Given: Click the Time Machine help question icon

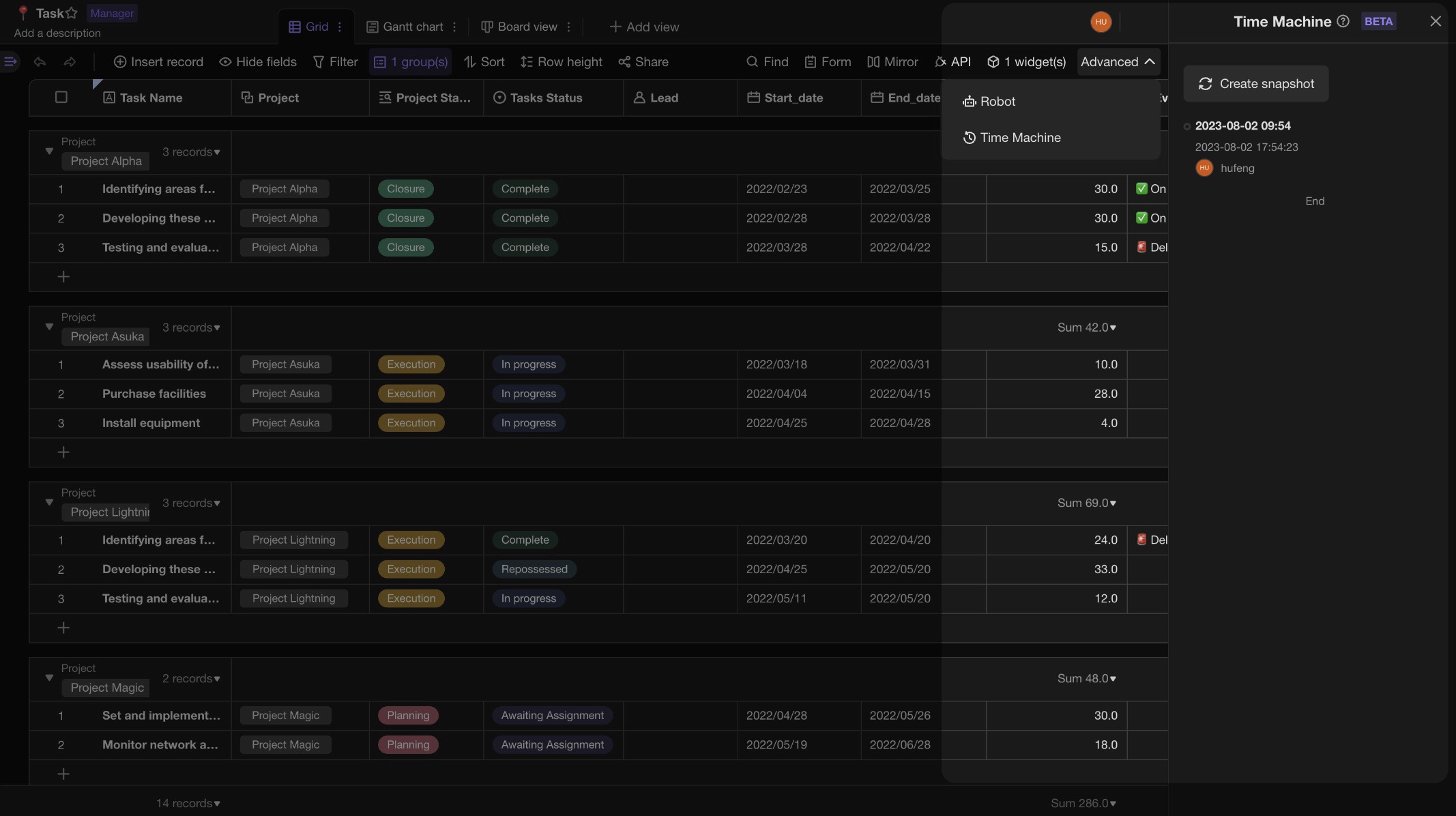Looking at the screenshot, I should pyautogui.click(x=1343, y=21).
